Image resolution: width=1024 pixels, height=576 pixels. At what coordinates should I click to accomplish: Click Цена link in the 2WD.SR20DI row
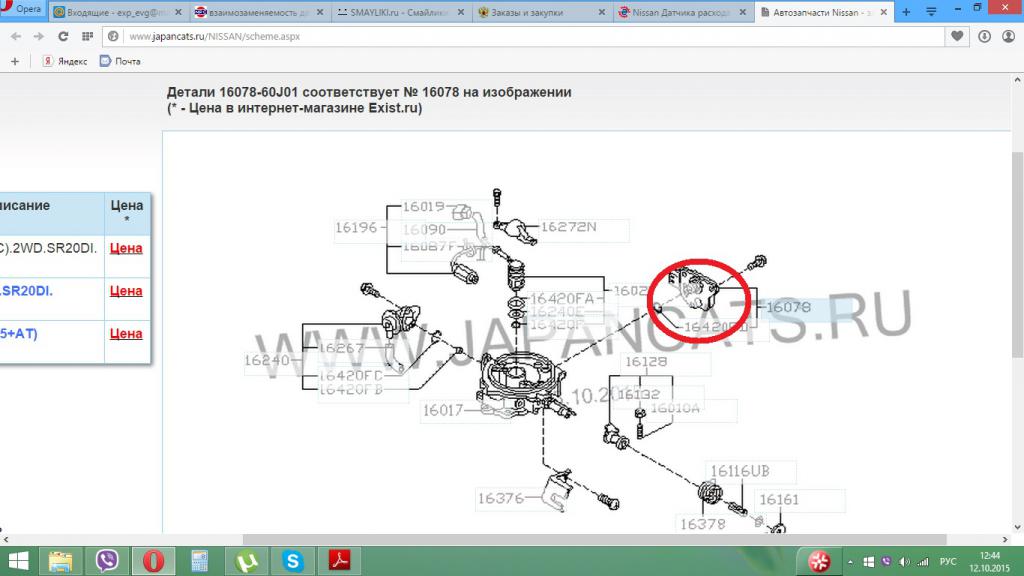[x=126, y=248]
